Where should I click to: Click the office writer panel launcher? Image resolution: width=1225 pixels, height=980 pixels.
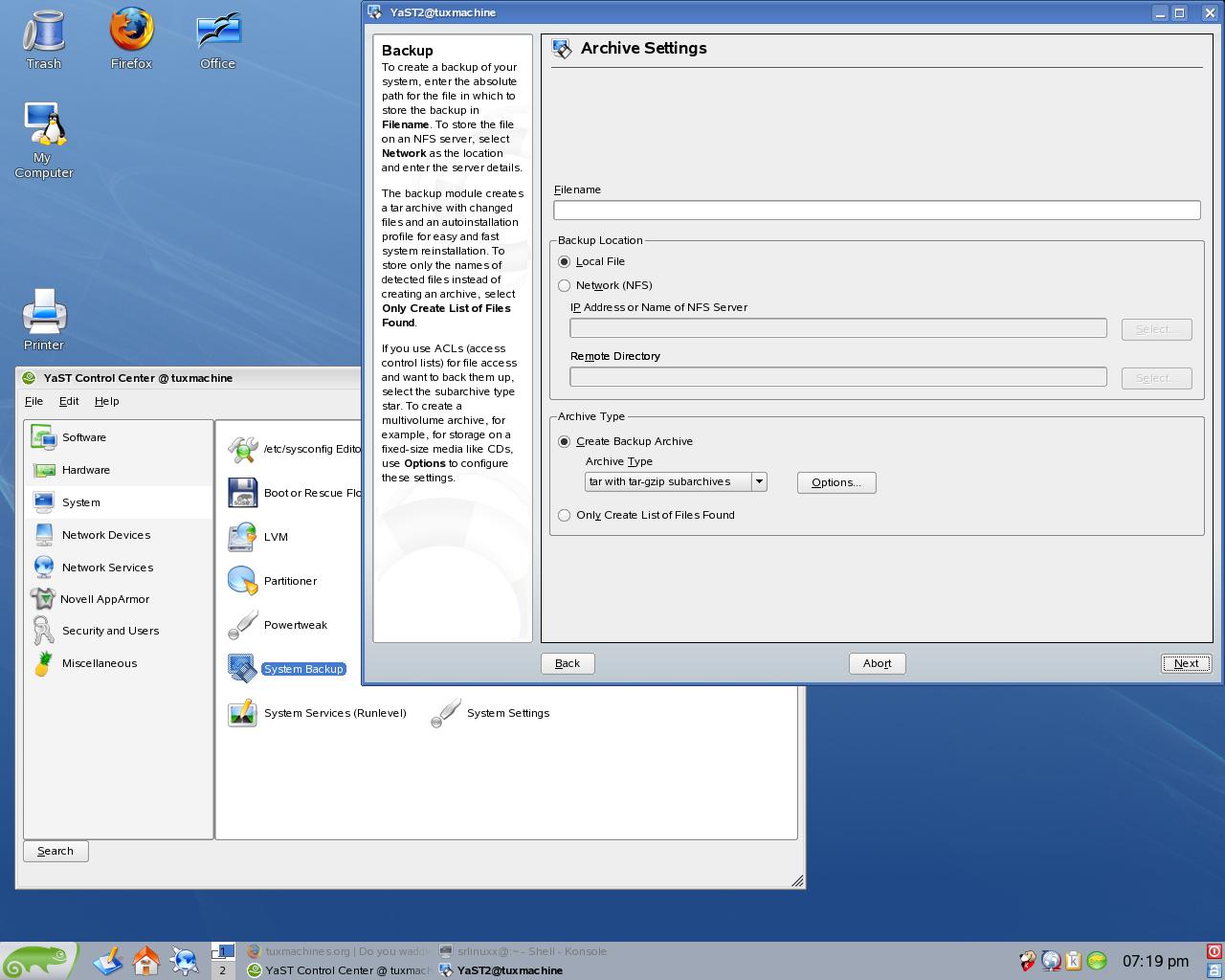coord(108,961)
